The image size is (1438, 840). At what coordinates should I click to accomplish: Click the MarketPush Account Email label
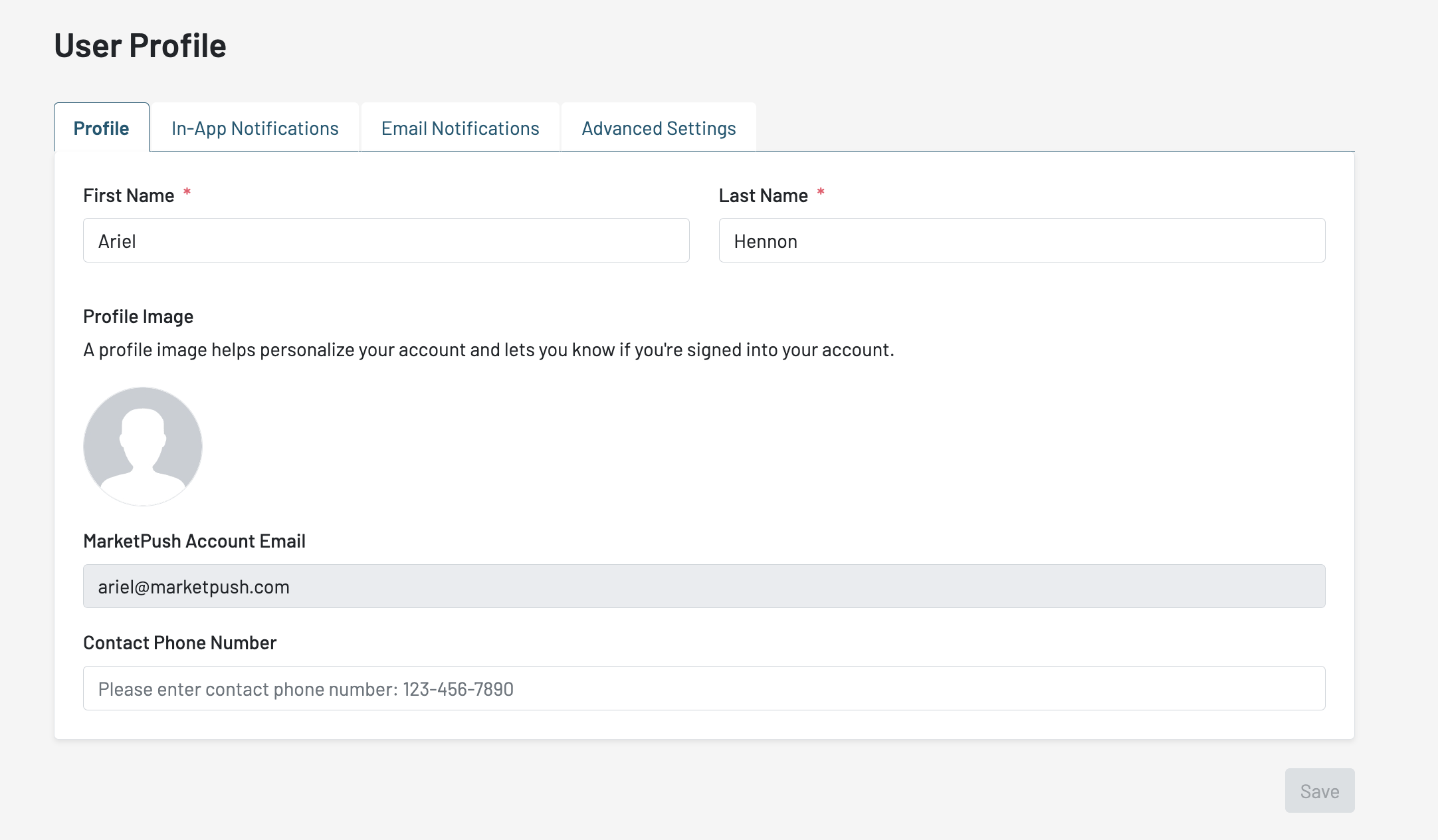click(194, 541)
